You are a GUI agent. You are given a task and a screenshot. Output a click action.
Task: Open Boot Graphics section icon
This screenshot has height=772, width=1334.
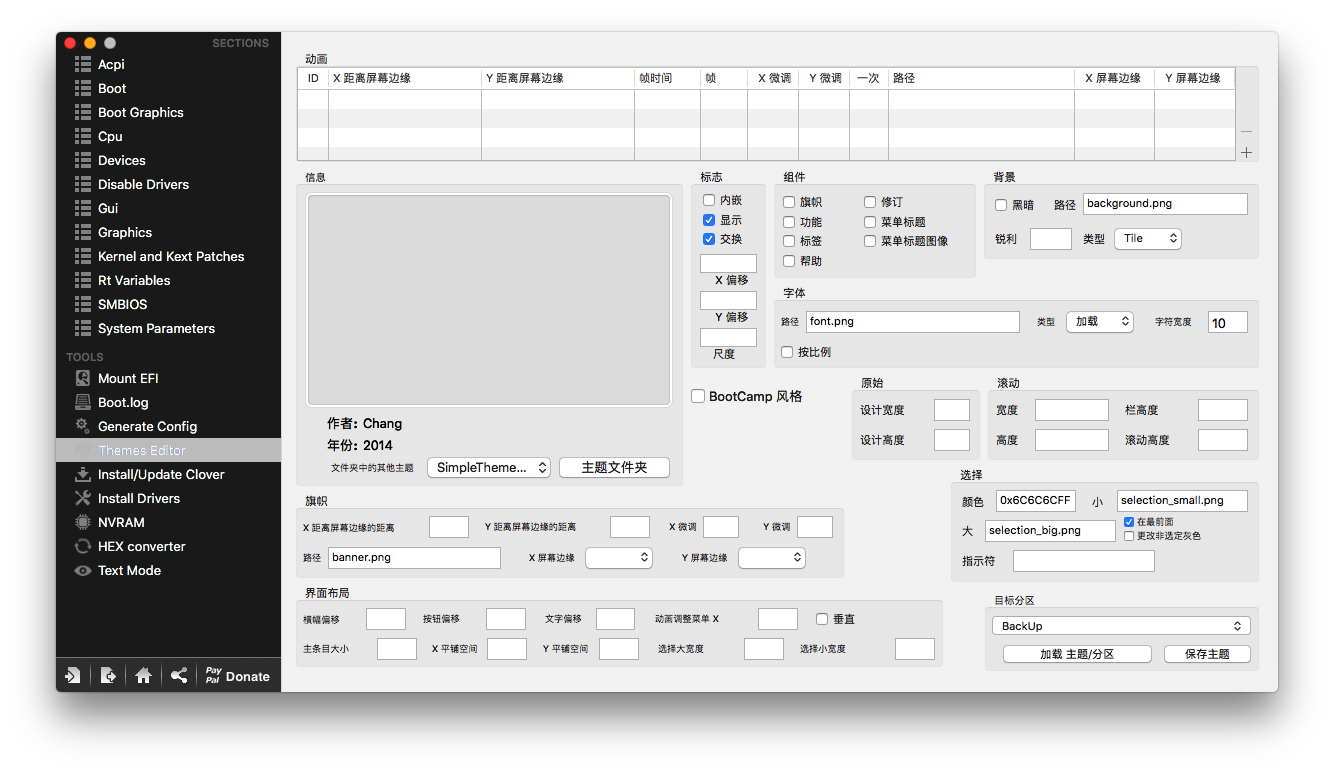point(83,112)
